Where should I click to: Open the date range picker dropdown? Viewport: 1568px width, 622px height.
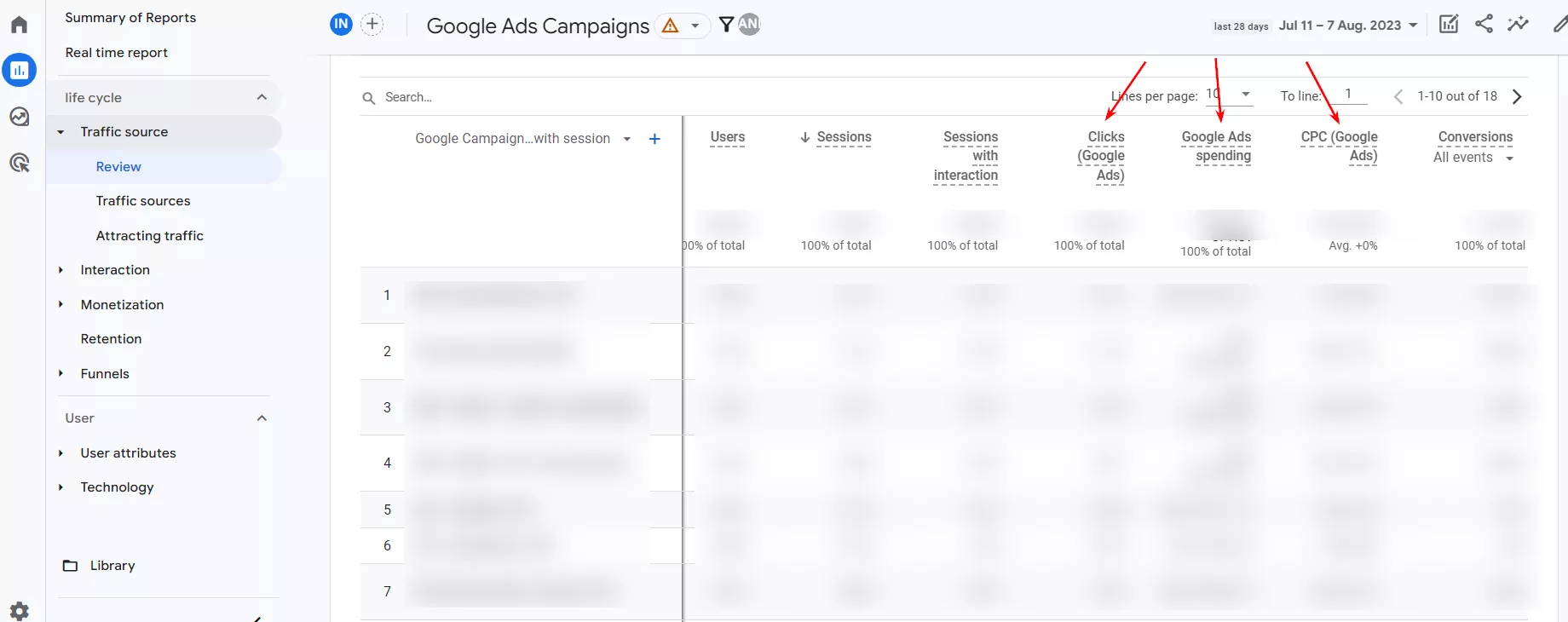point(1348,26)
